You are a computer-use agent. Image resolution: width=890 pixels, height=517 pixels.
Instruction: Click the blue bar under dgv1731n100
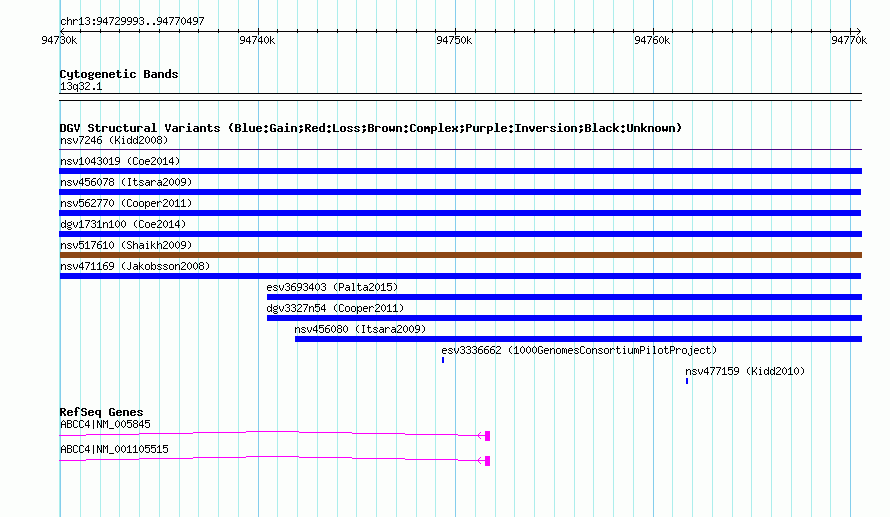pos(461,234)
